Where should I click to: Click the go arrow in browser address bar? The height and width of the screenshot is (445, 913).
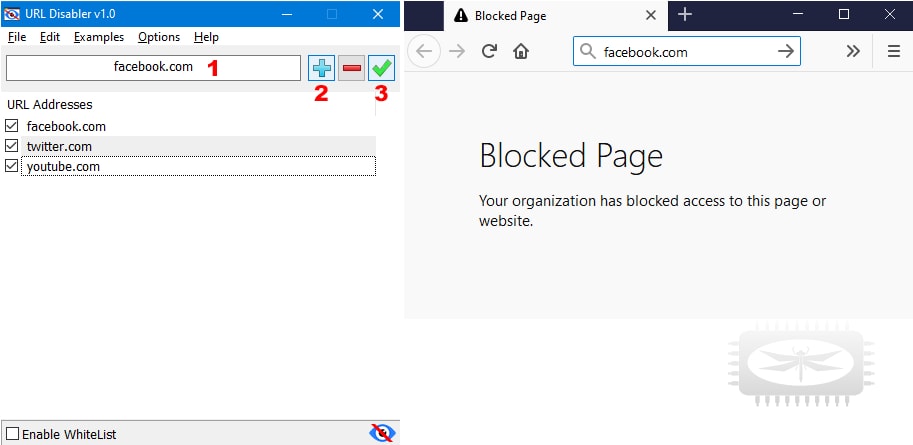(785, 51)
